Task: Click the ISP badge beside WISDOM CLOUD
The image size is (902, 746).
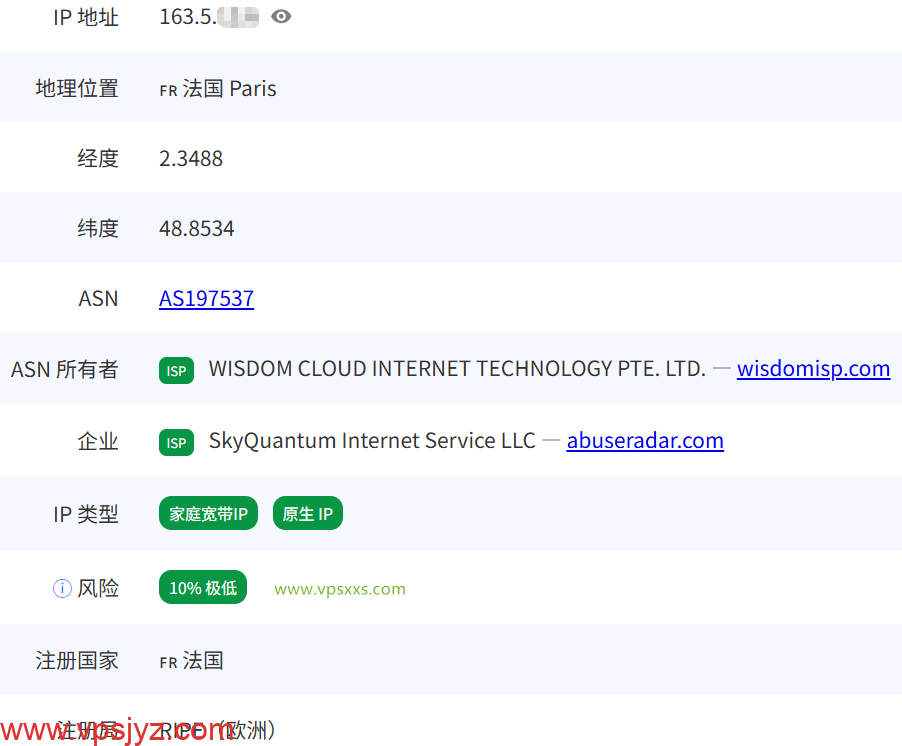Action: click(x=176, y=370)
